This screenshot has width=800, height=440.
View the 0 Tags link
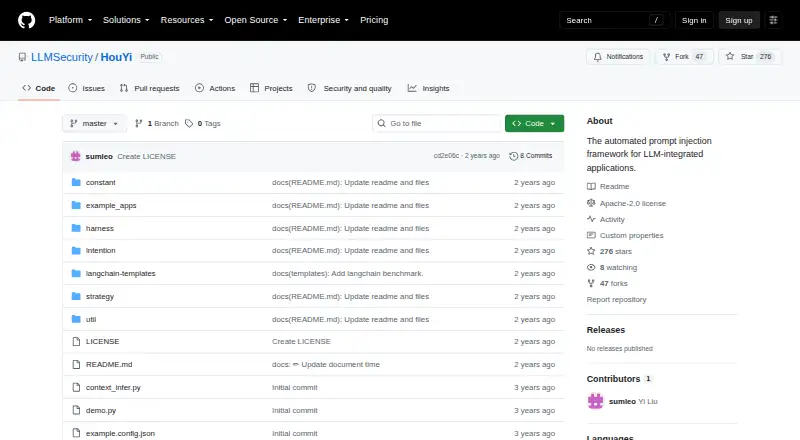pyautogui.click(x=203, y=124)
